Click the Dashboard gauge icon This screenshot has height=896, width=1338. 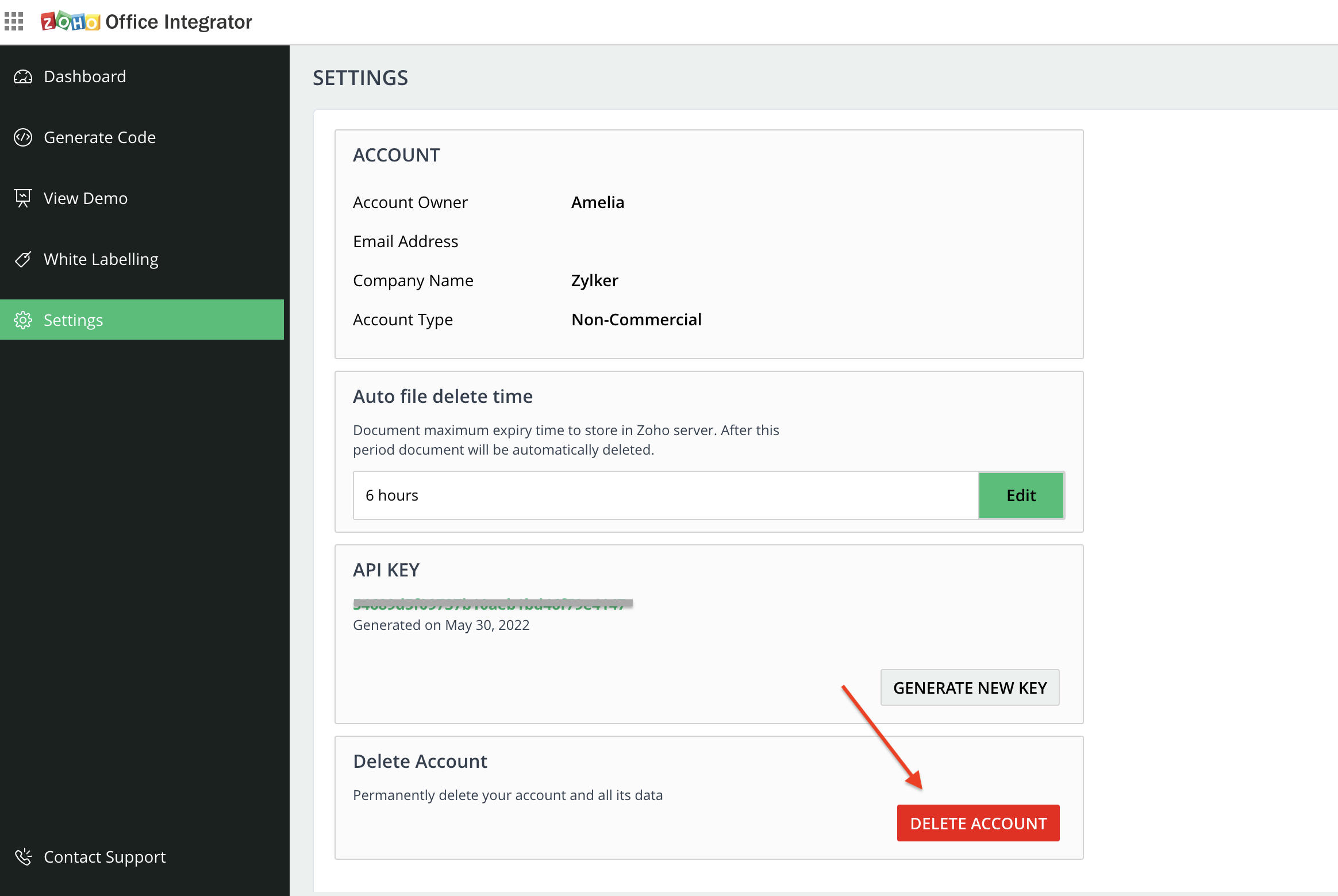click(x=23, y=76)
